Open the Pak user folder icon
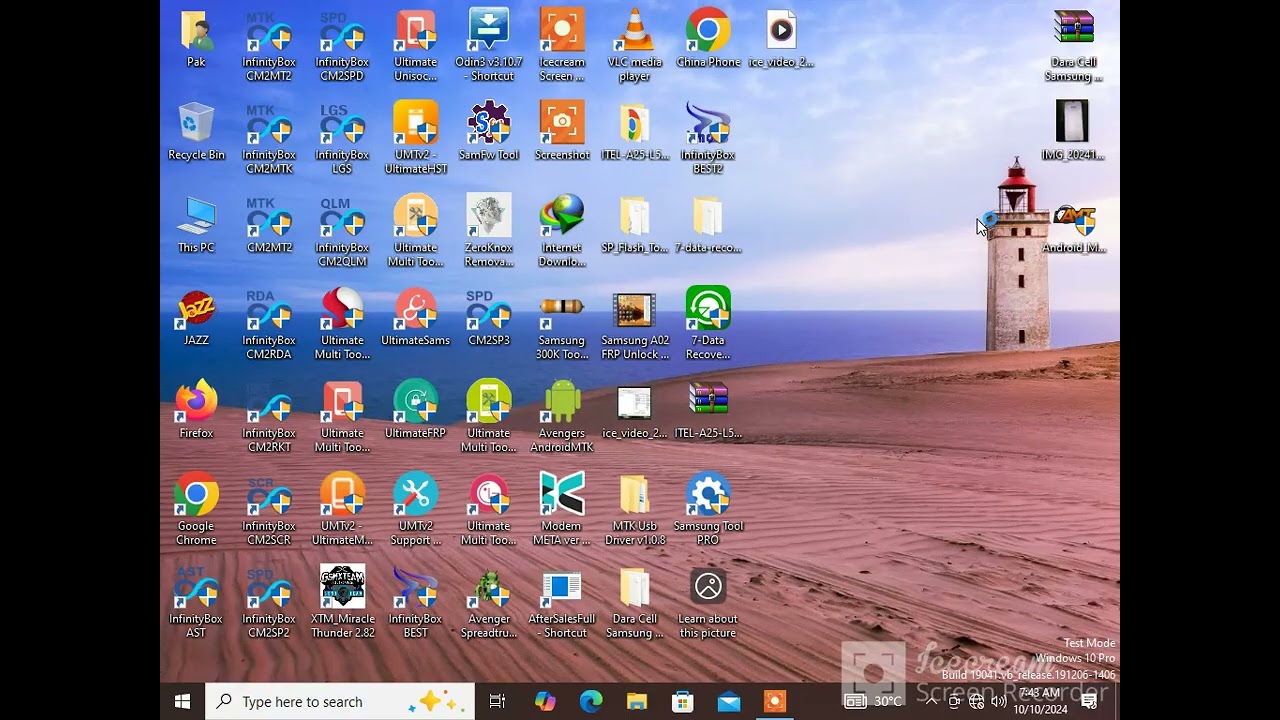This screenshot has height=720, width=1280. pyautogui.click(x=196, y=31)
